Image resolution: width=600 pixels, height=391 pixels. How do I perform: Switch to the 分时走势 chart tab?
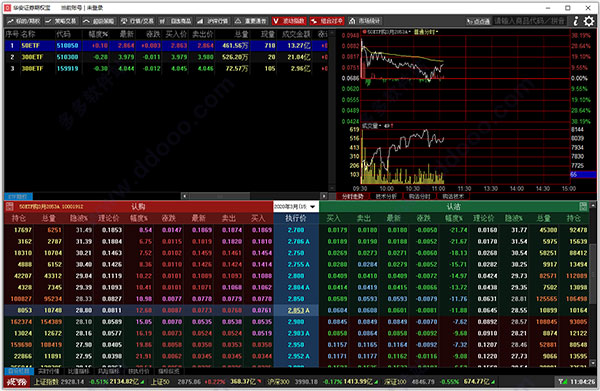352,196
